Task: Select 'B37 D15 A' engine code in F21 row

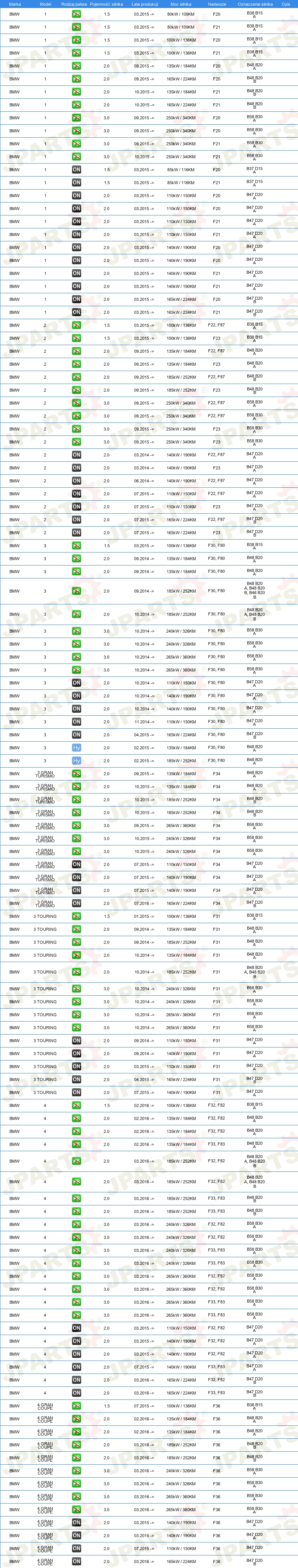Action: point(254,183)
